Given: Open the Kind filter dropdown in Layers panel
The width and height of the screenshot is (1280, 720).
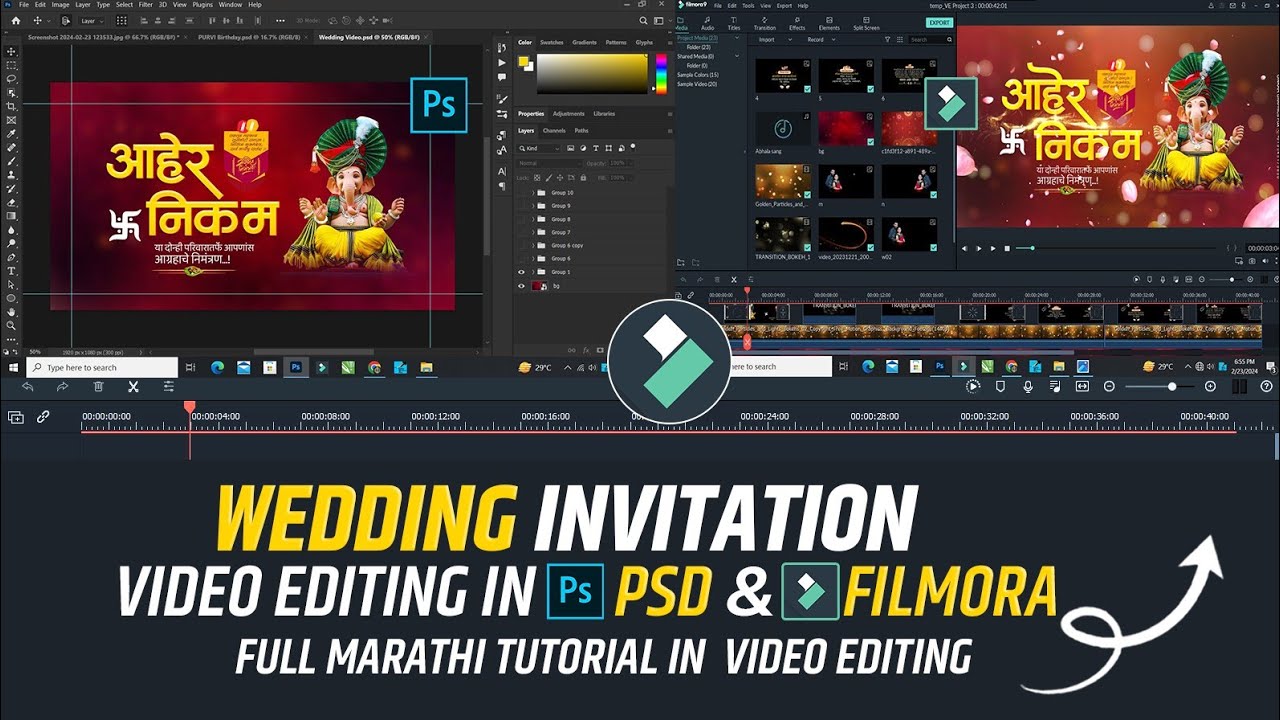Looking at the screenshot, I should 539,148.
